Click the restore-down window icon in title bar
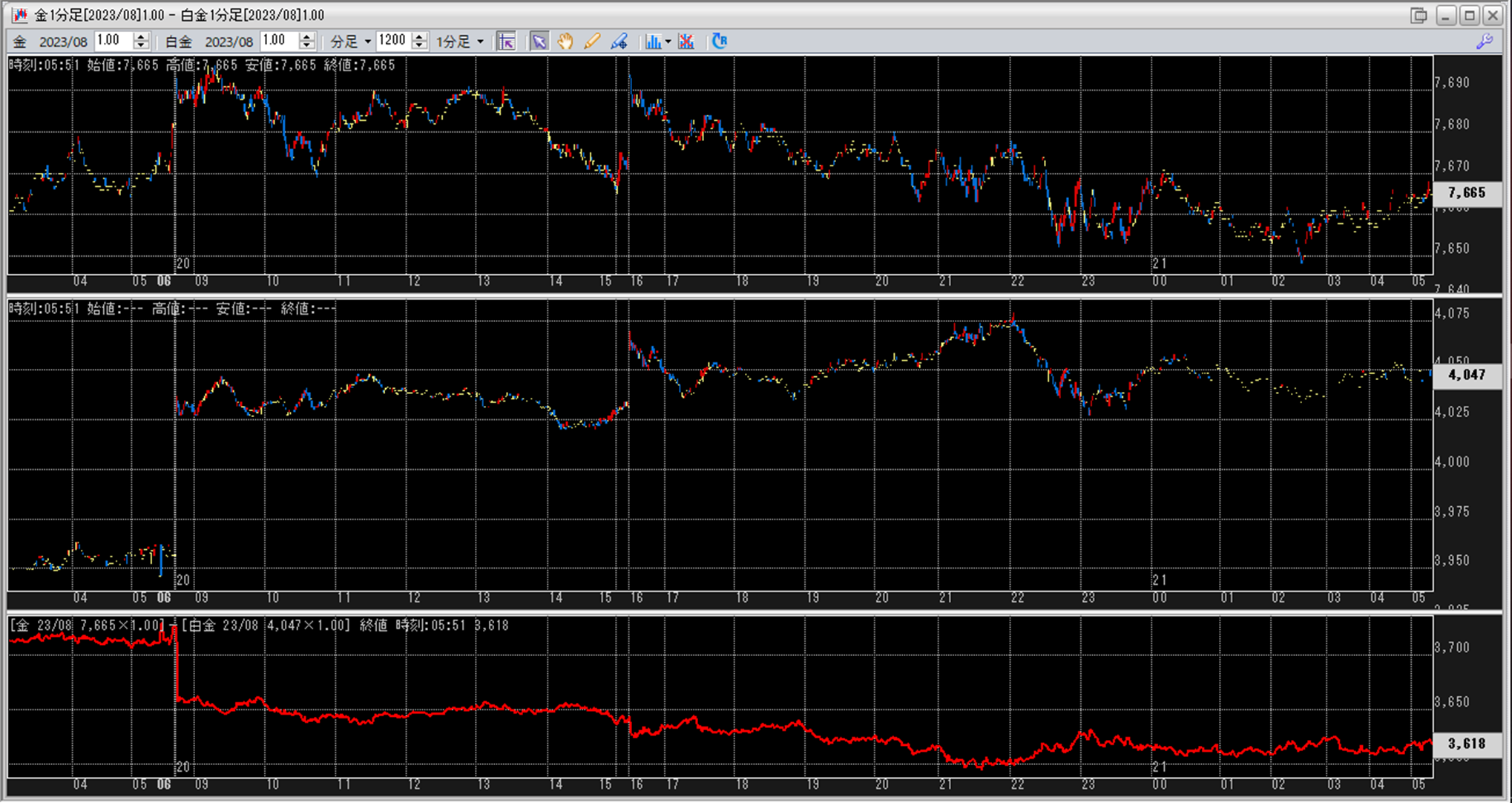1512x803 pixels. [x=1419, y=15]
